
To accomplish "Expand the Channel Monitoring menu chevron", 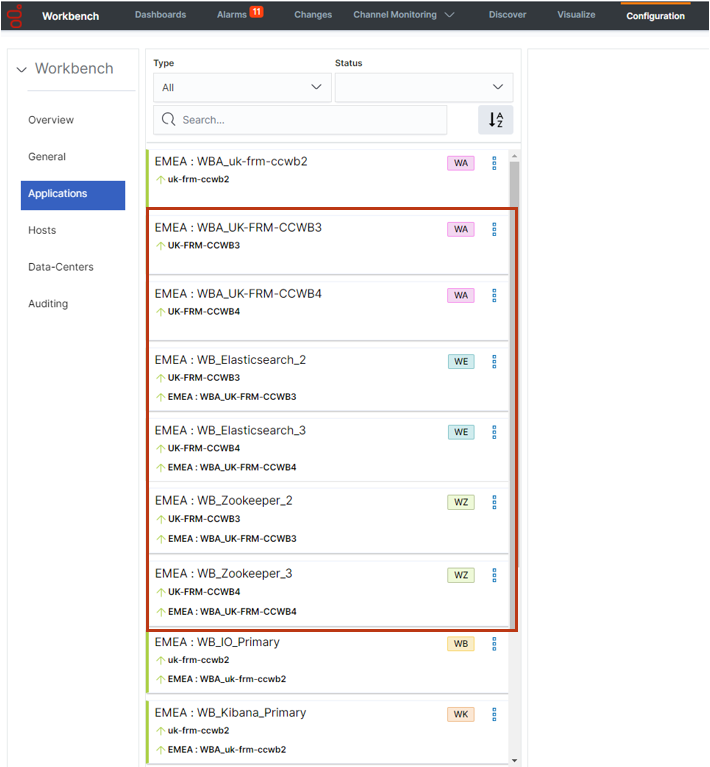I will tap(449, 15).
